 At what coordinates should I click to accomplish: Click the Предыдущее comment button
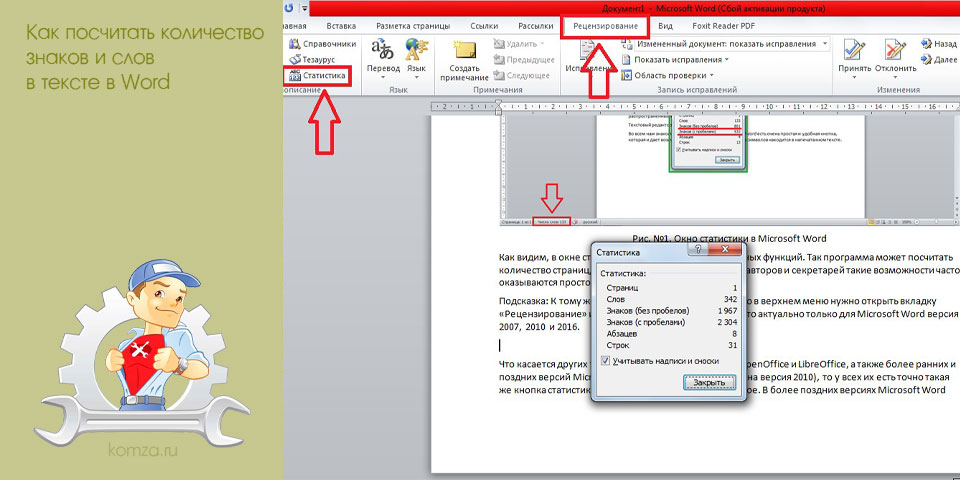coord(523,60)
